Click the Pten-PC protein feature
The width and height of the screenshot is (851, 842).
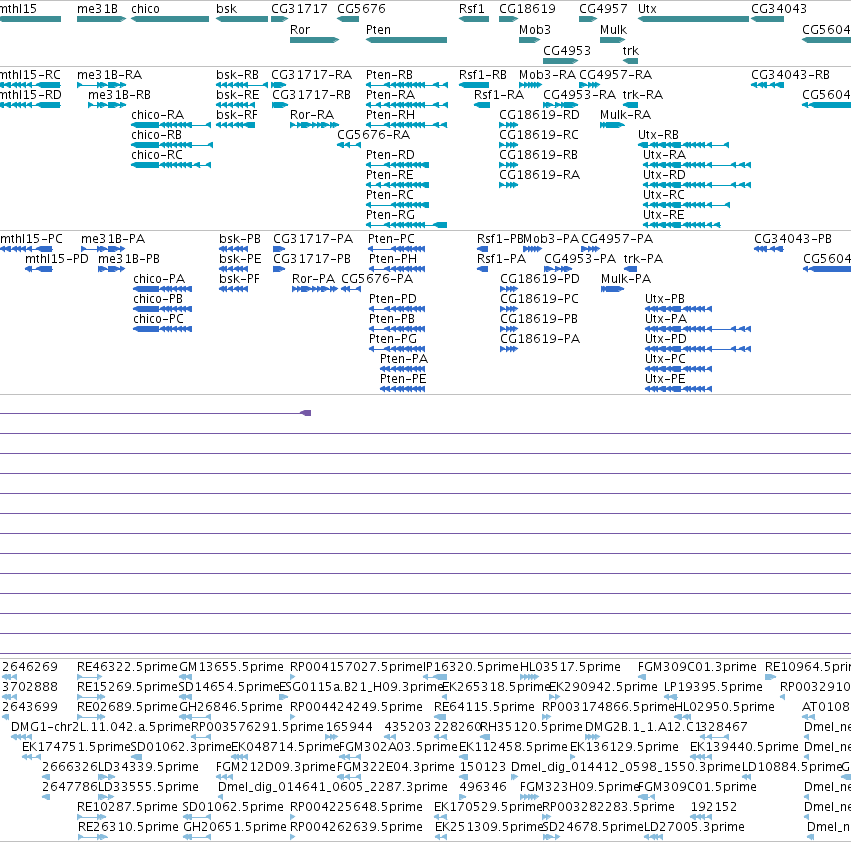(397, 249)
